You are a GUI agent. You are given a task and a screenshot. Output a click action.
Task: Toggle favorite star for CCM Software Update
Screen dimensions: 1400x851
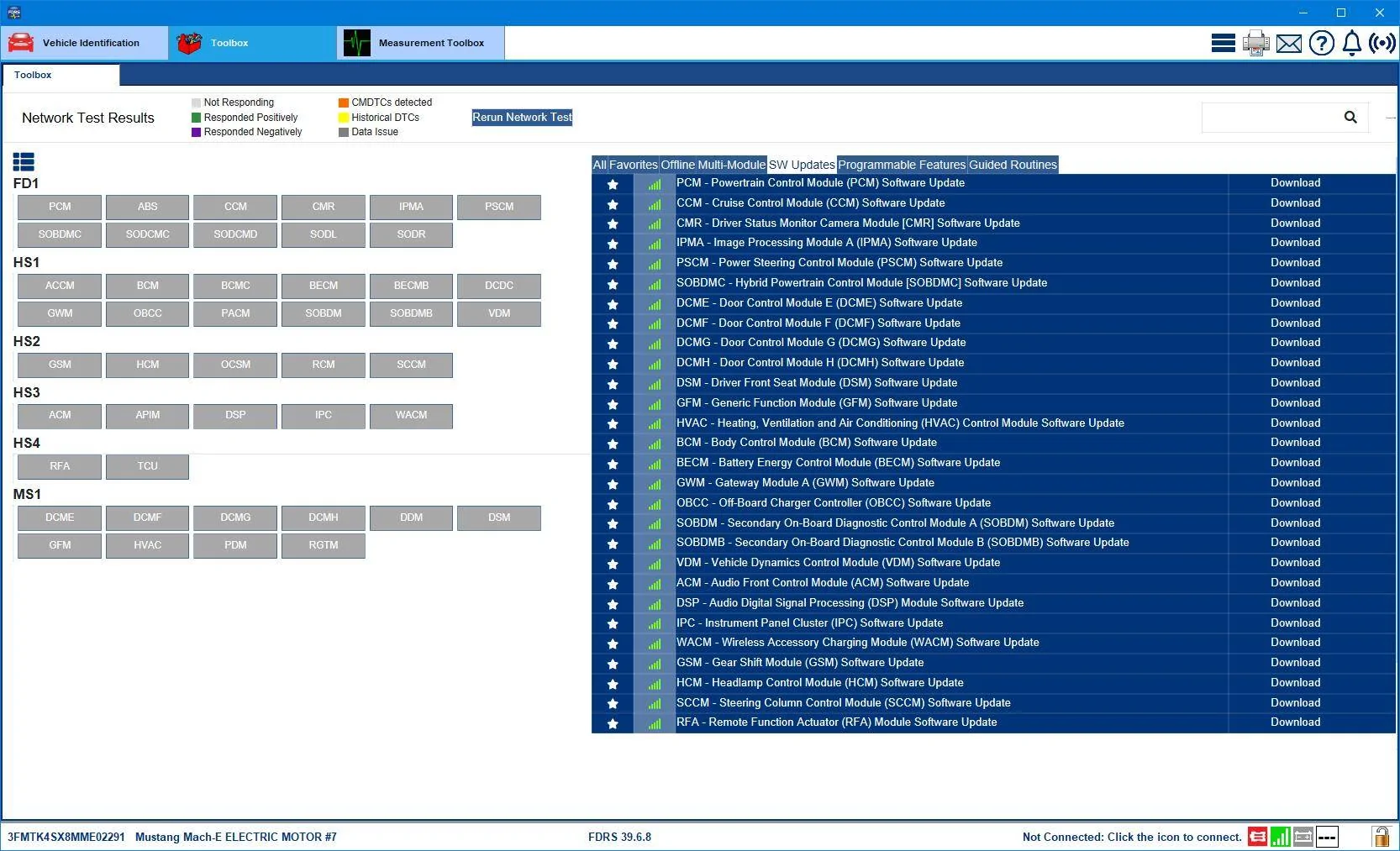[613, 204]
